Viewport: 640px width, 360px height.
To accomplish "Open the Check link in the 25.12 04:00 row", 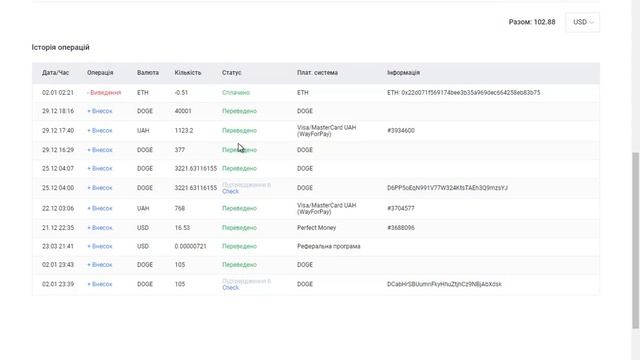I will pyautogui.click(x=230, y=191).
